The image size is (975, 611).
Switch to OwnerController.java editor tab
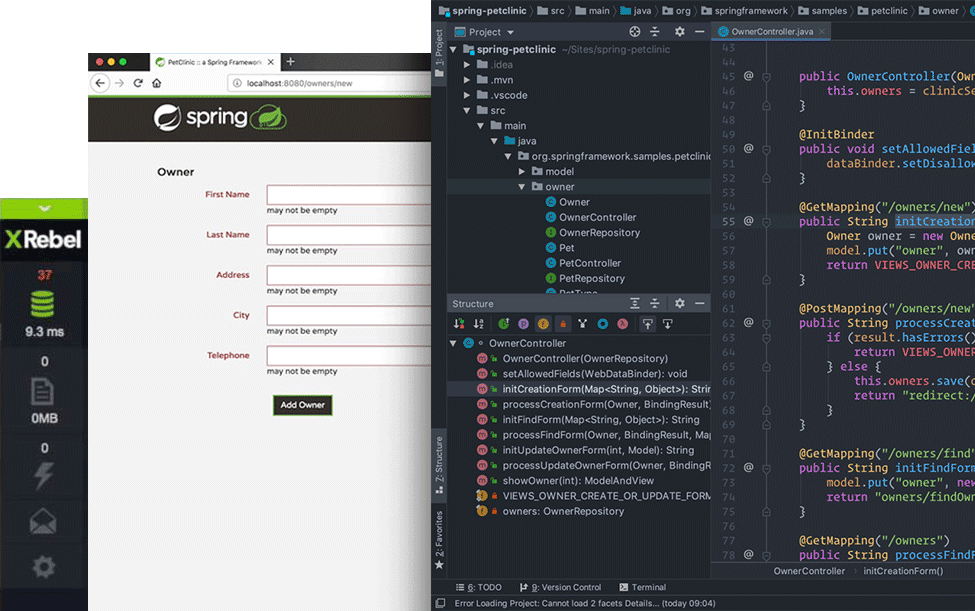(x=772, y=31)
